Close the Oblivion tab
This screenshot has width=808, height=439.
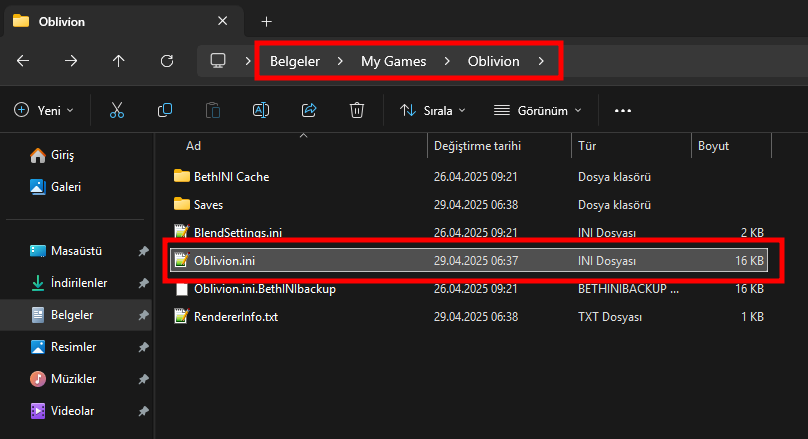point(223,21)
